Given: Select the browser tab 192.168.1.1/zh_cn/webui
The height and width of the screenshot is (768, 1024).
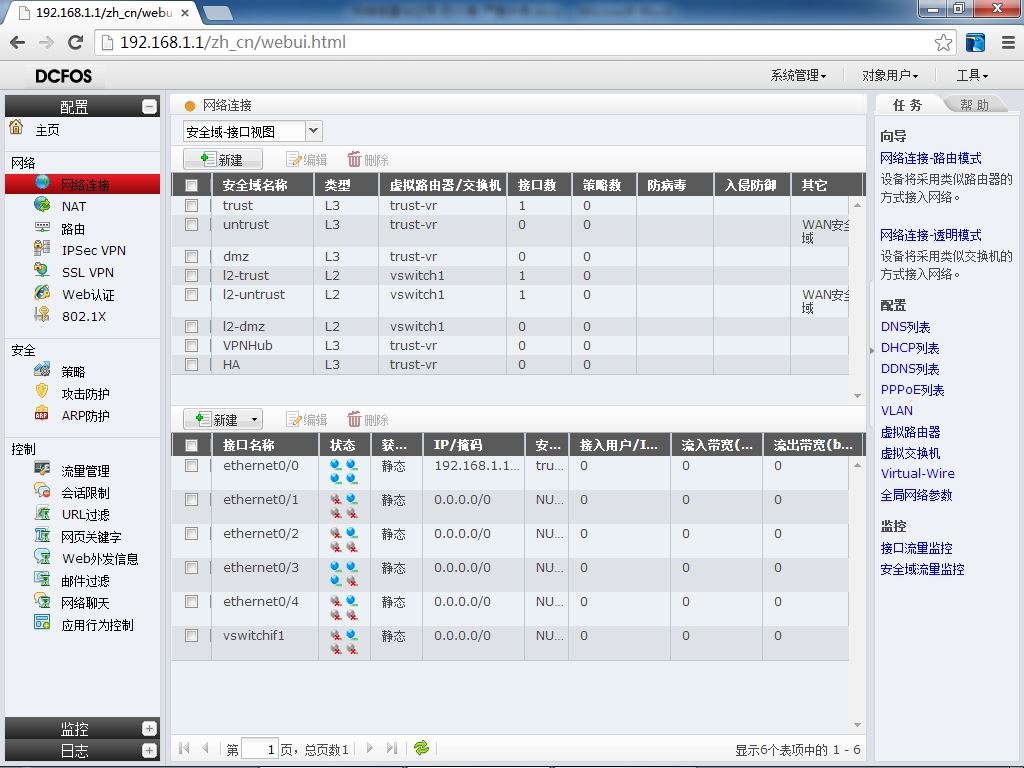Looking at the screenshot, I should coord(104,12).
